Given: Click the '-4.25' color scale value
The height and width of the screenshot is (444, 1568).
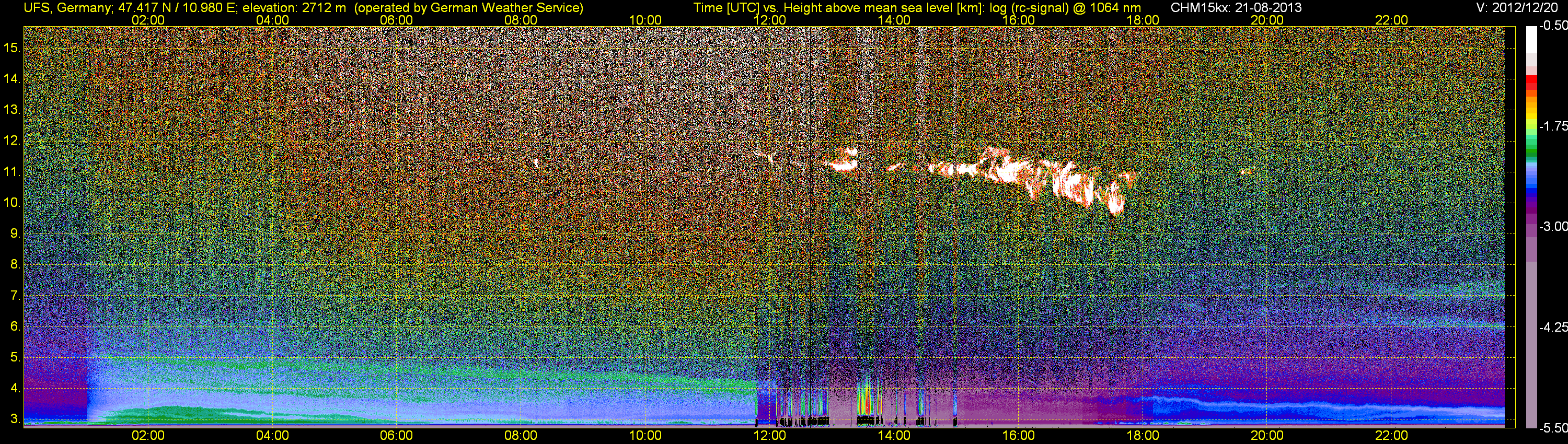Looking at the screenshot, I should tap(1553, 327).
